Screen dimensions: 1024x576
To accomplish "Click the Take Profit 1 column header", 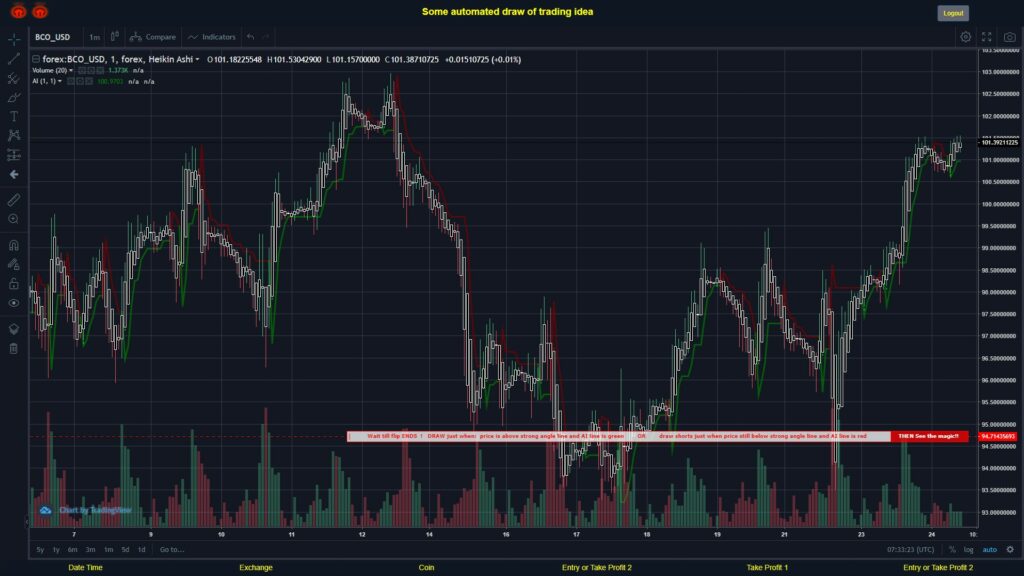I will pos(767,568).
